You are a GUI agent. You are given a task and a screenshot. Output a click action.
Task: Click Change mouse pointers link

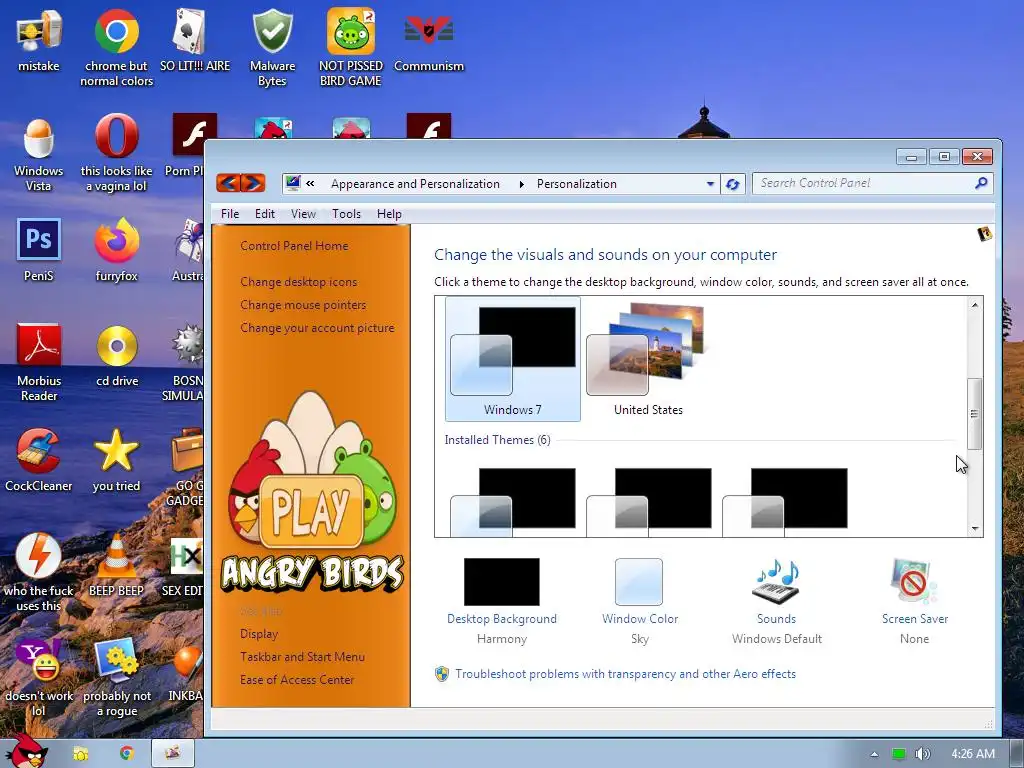pyautogui.click(x=303, y=305)
